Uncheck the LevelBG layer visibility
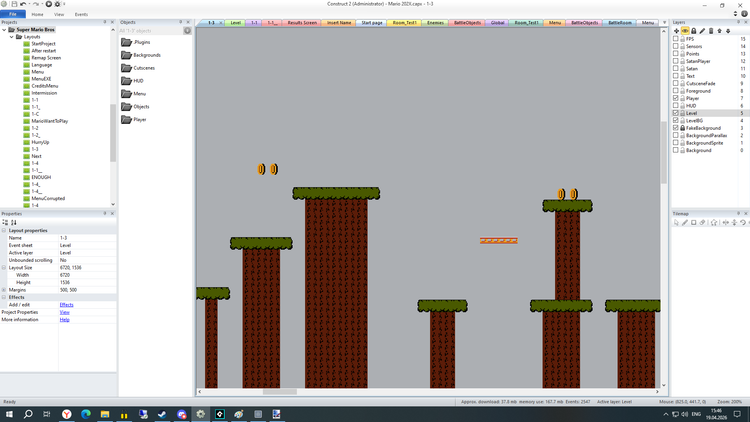750x422 pixels. (x=676, y=121)
